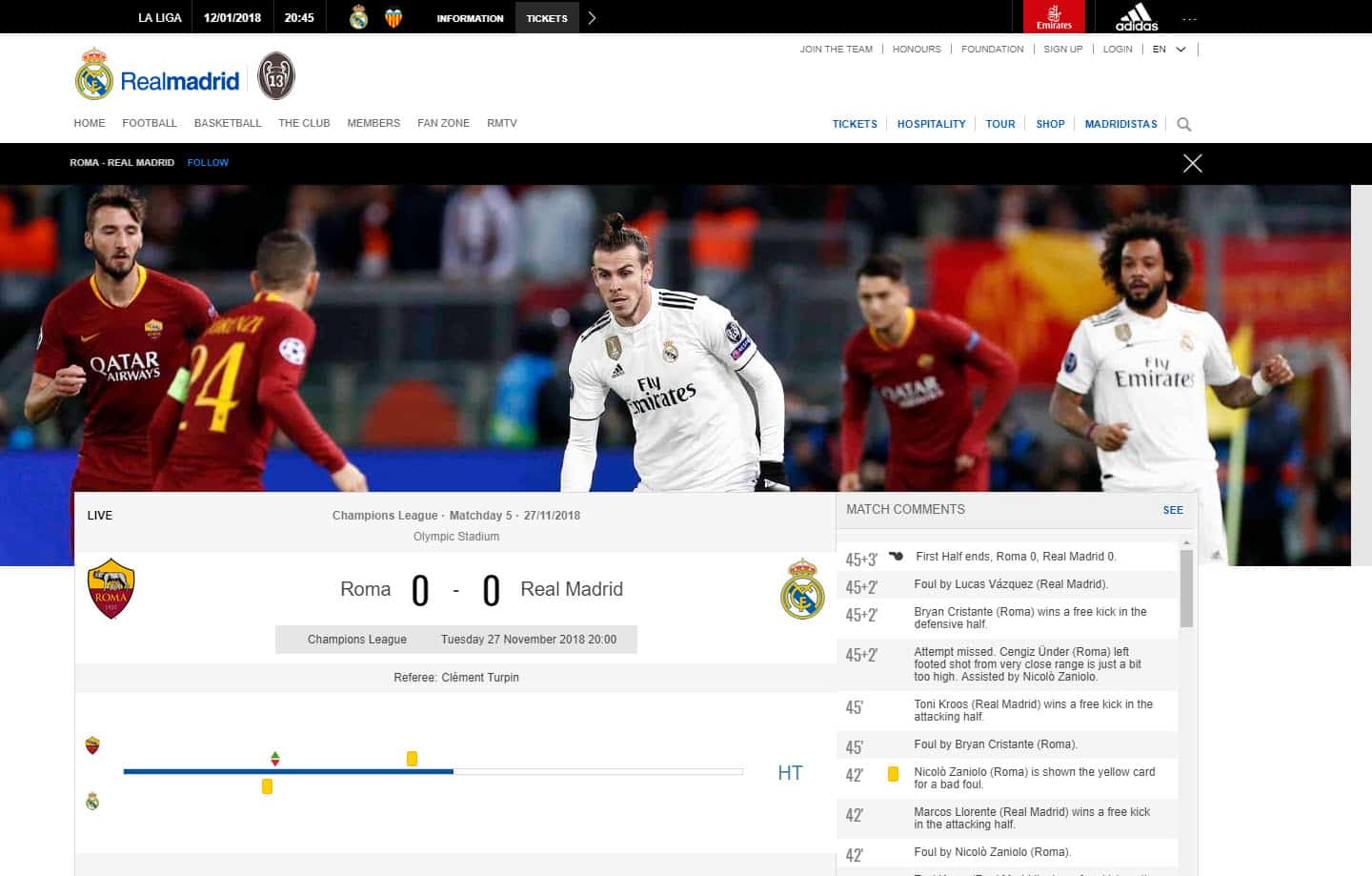Open the Emirates sponsor logo
This screenshot has width=1372, height=876.
point(1054,17)
